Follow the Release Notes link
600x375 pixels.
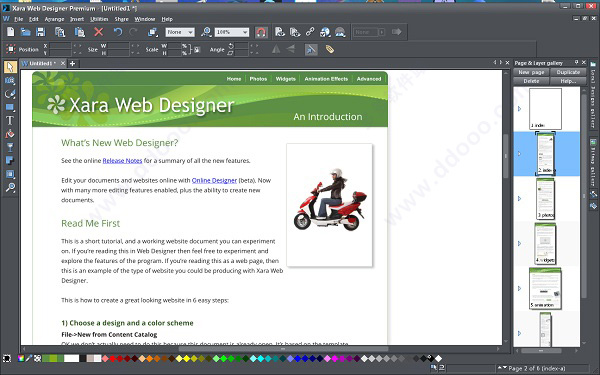[122, 161]
